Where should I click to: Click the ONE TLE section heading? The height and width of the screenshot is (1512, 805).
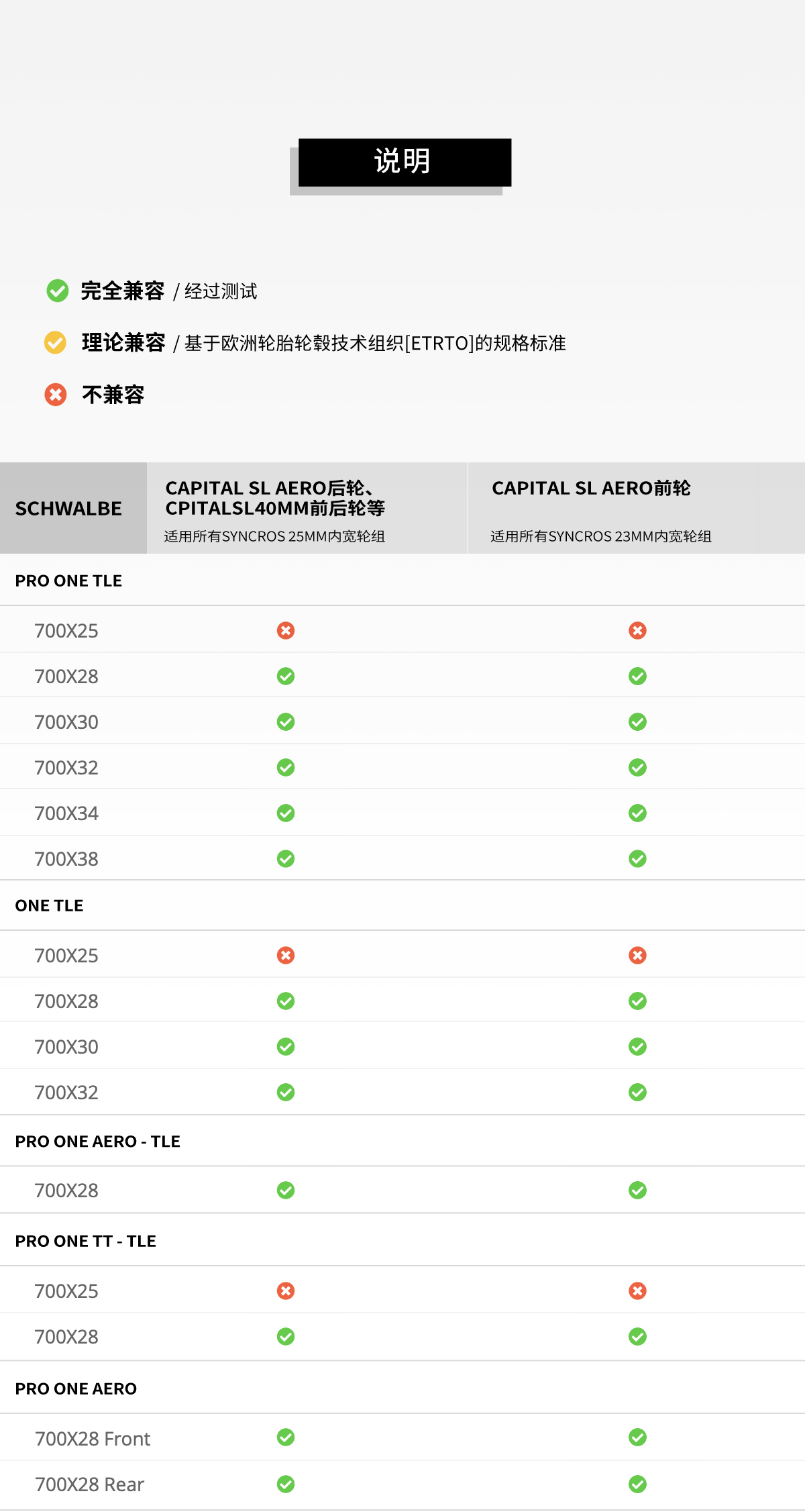pyautogui.click(x=49, y=905)
